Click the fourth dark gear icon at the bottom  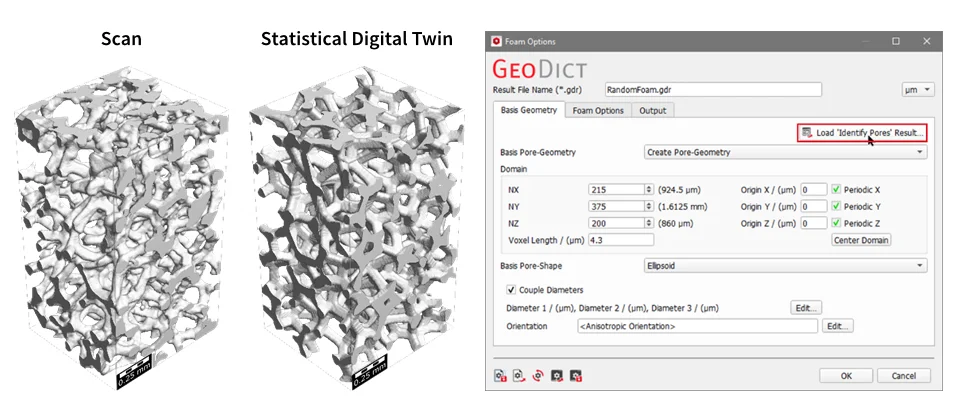pyautogui.click(x=557, y=376)
